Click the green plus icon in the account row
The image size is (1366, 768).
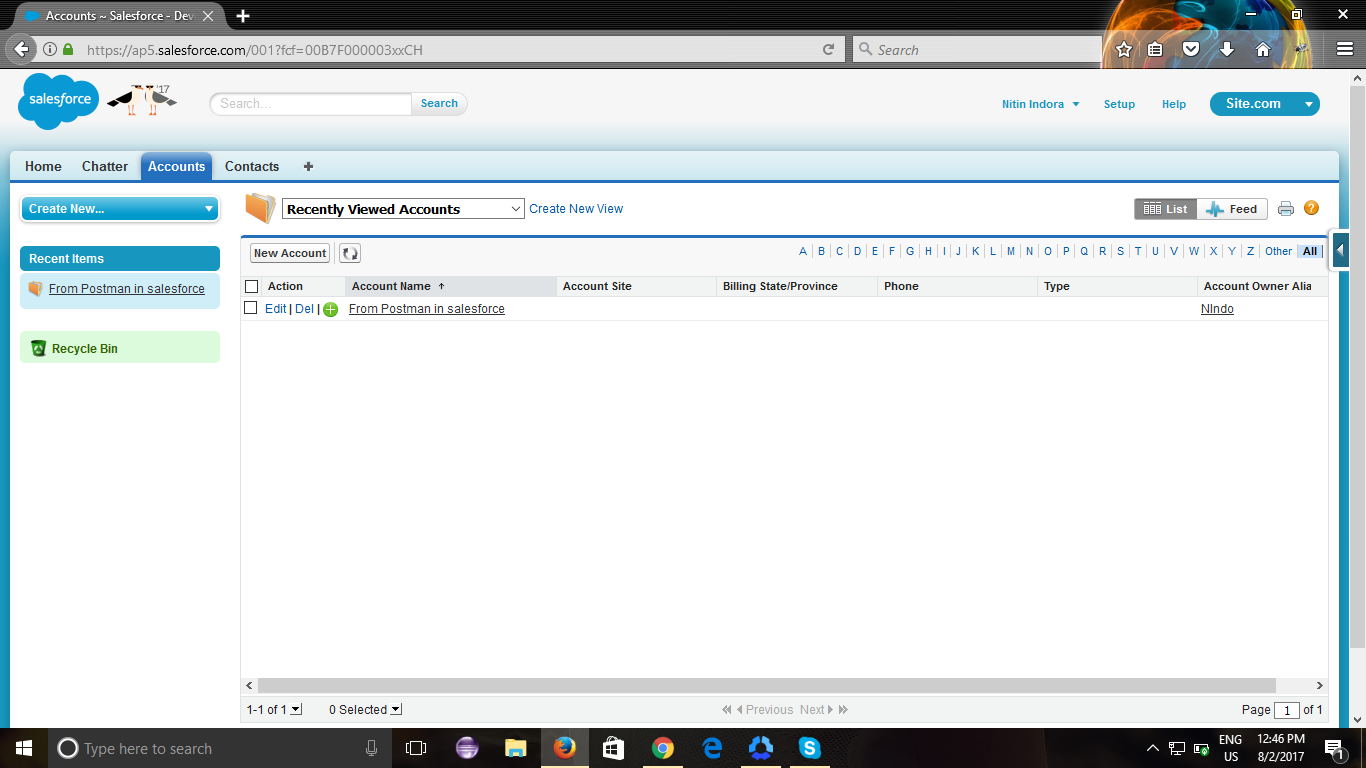point(330,309)
